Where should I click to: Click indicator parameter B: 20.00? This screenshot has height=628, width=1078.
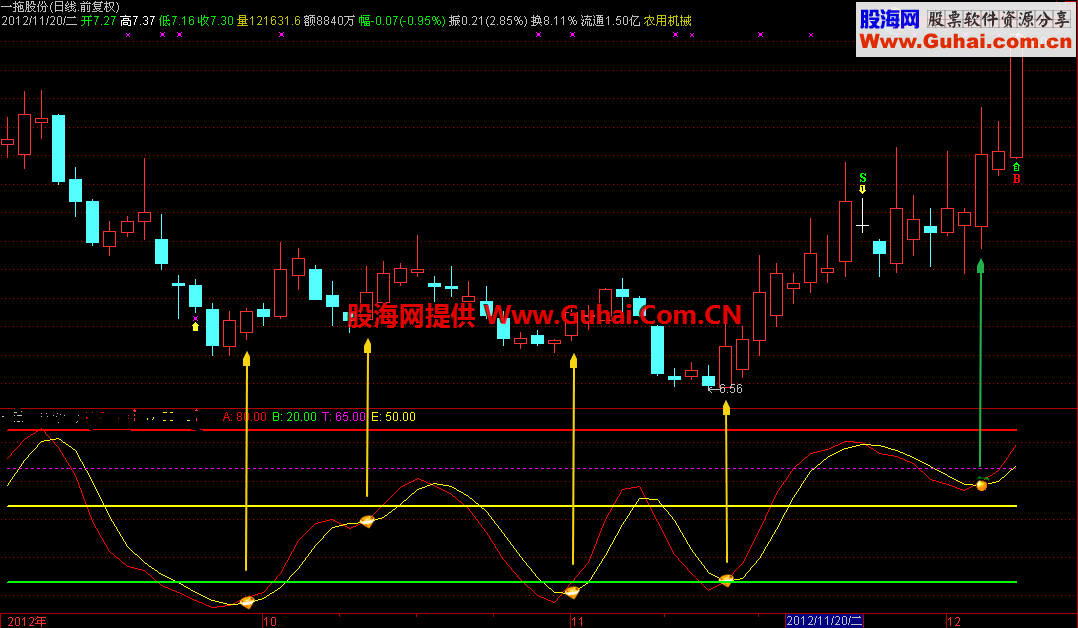pyautogui.click(x=294, y=417)
